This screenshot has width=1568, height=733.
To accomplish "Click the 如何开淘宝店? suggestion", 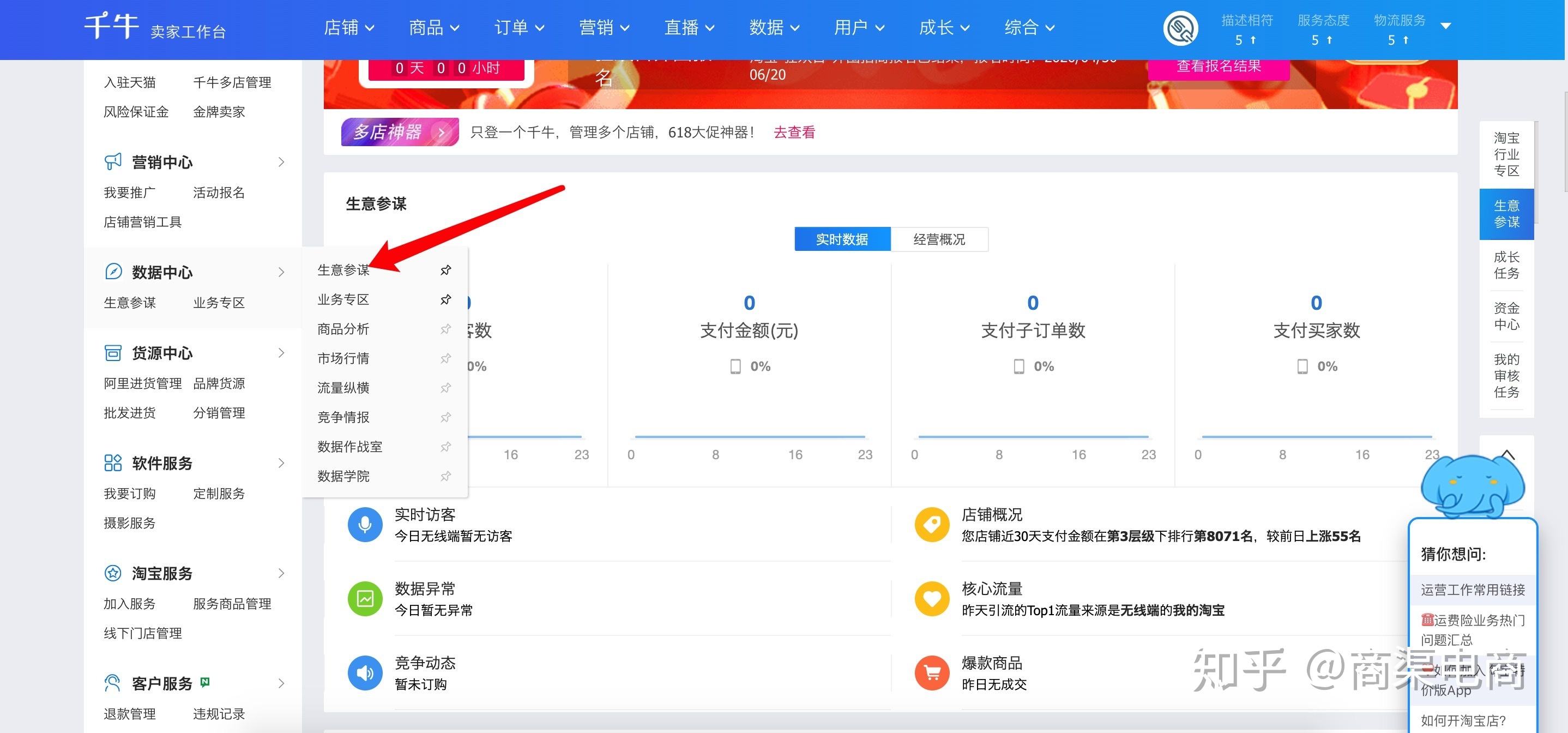I will 1463,720.
